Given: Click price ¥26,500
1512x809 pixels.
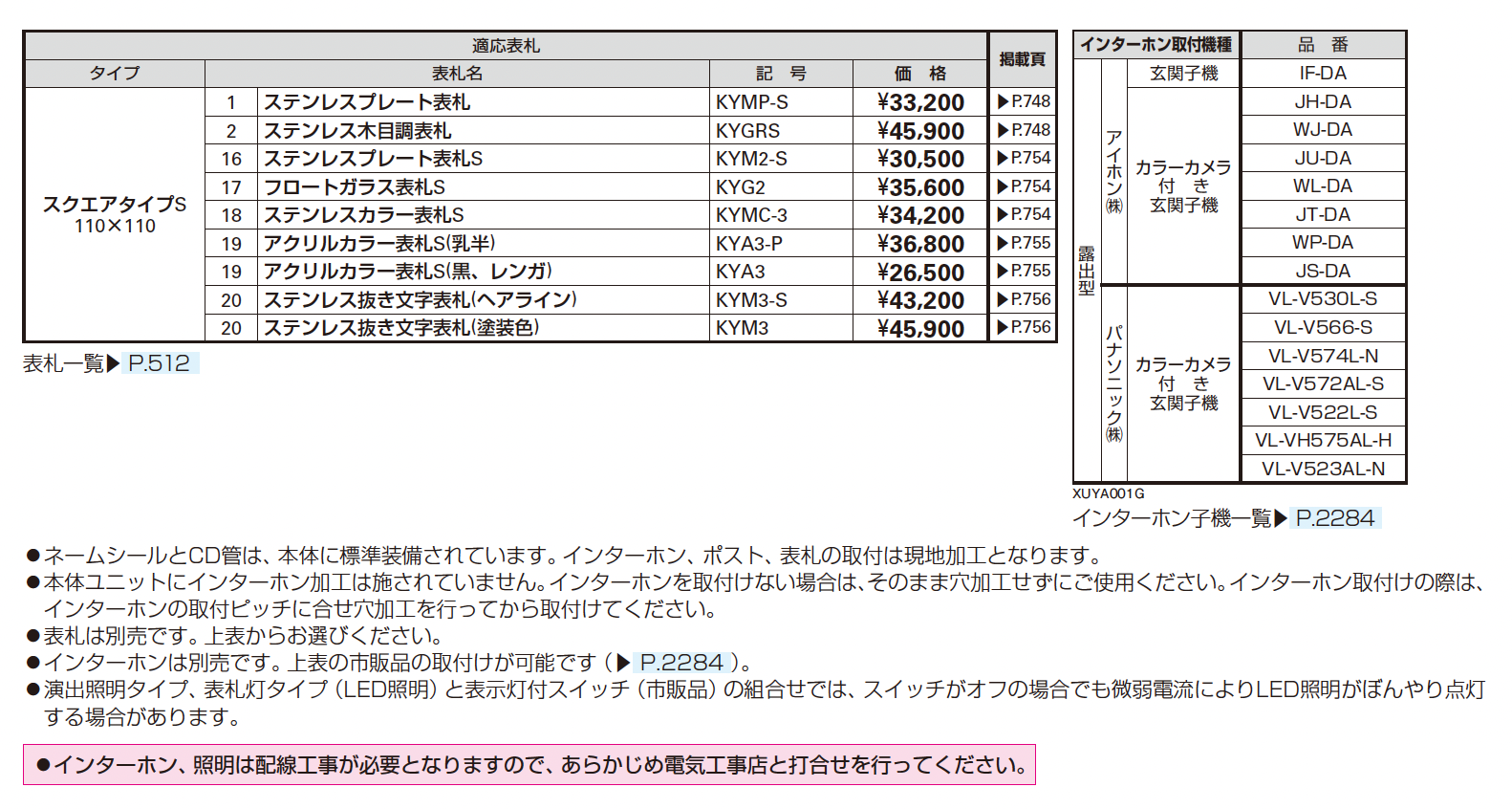Looking at the screenshot, I should click(920, 273).
